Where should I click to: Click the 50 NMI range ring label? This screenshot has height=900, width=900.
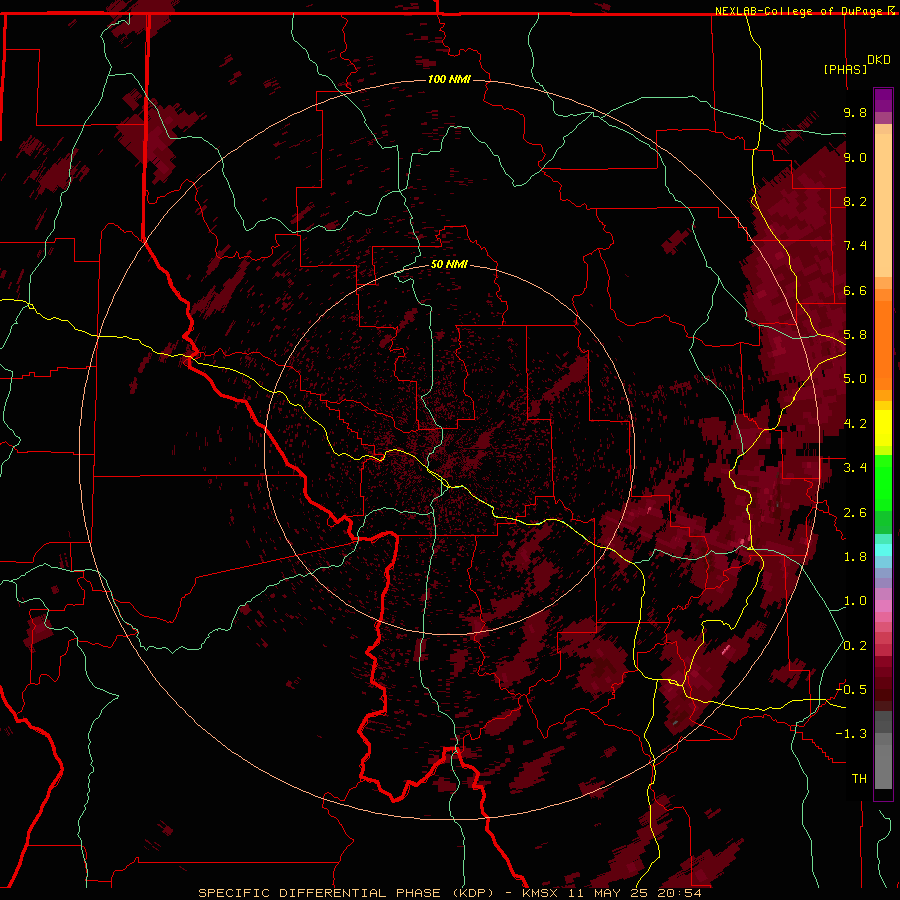click(x=449, y=264)
